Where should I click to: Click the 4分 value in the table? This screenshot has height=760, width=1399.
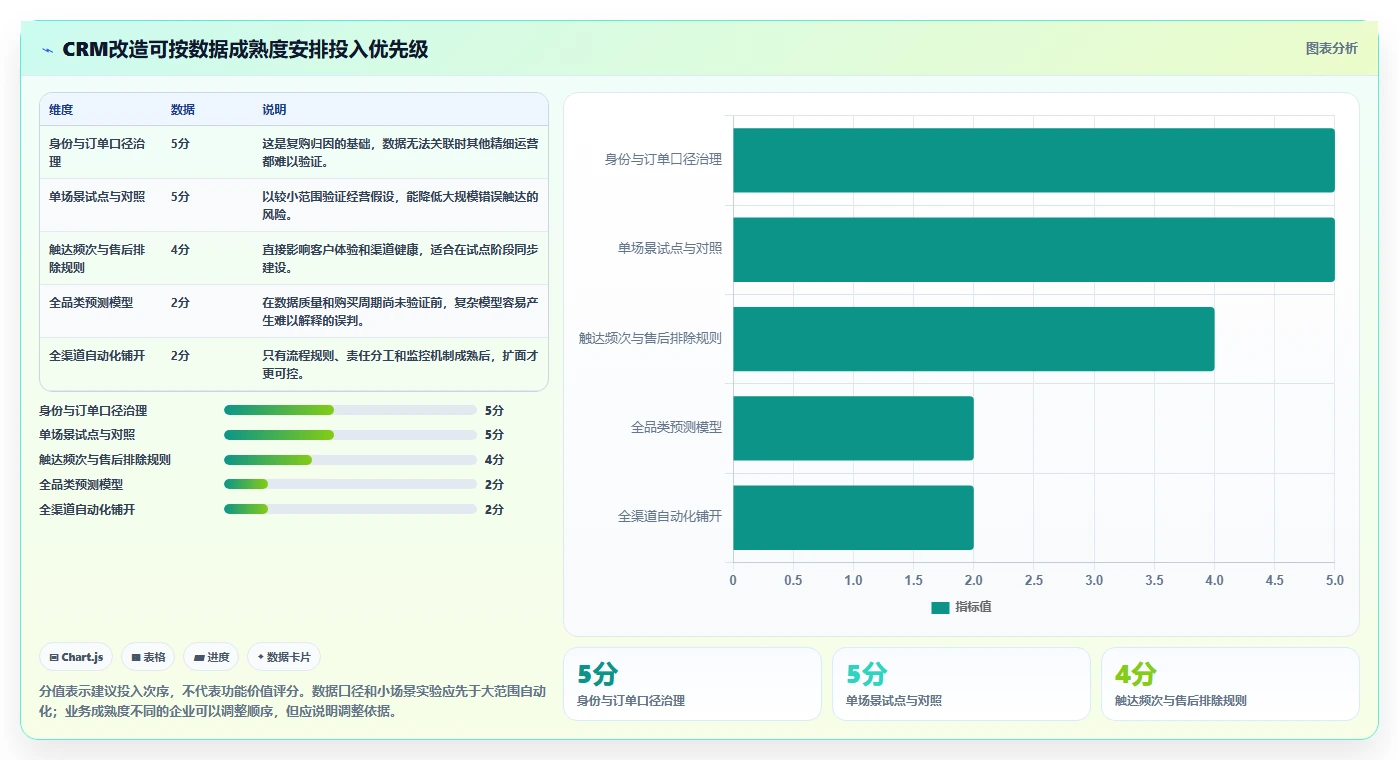click(x=180, y=250)
